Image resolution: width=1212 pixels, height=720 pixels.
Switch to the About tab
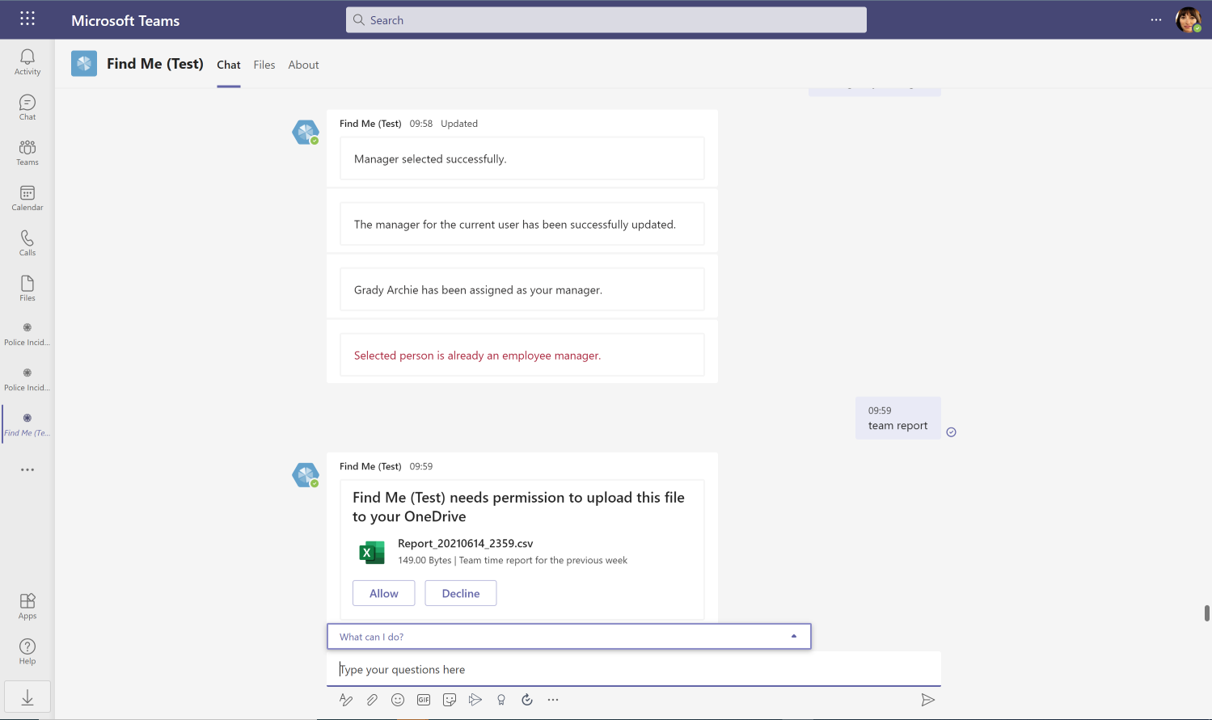tap(303, 65)
